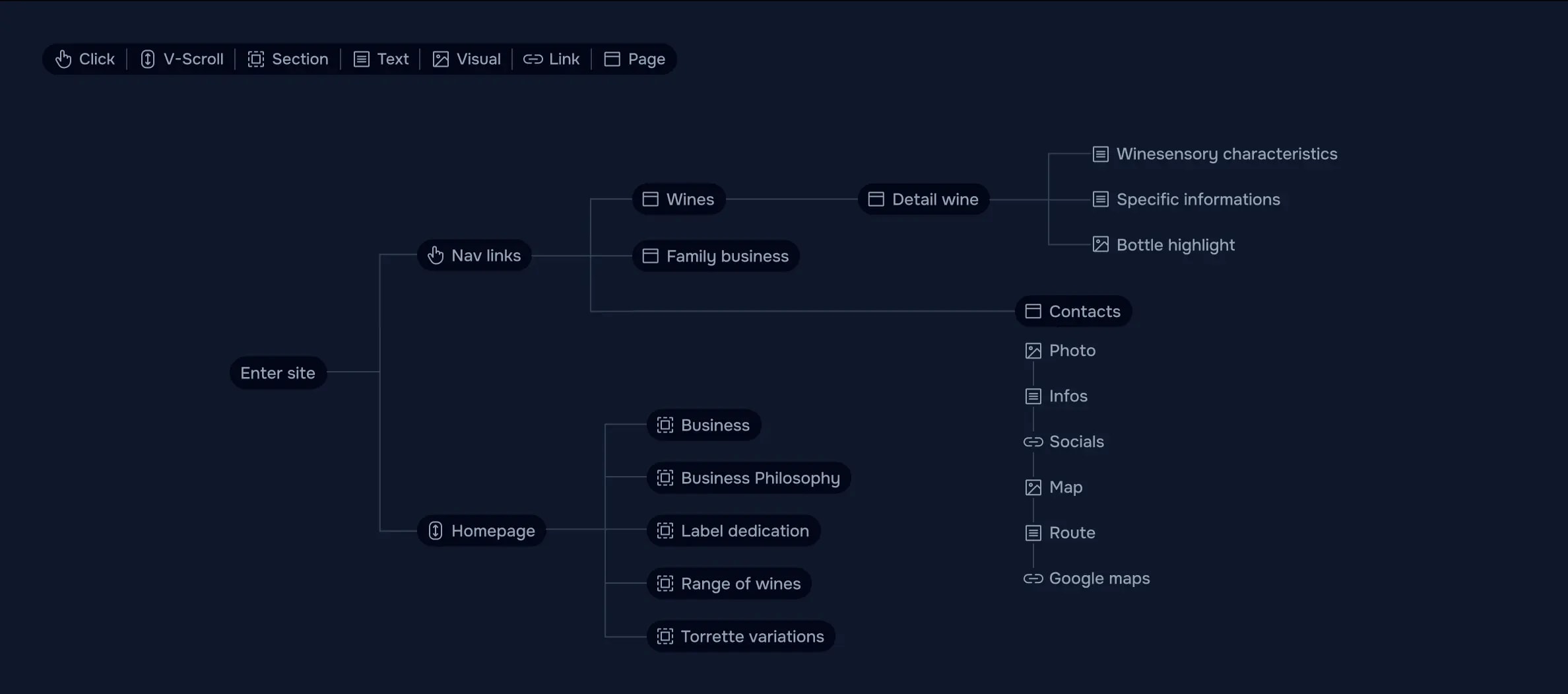This screenshot has height=694, width=1568.
Task: Click the Link legend chain icon
Action: click(x=533, y=59)
